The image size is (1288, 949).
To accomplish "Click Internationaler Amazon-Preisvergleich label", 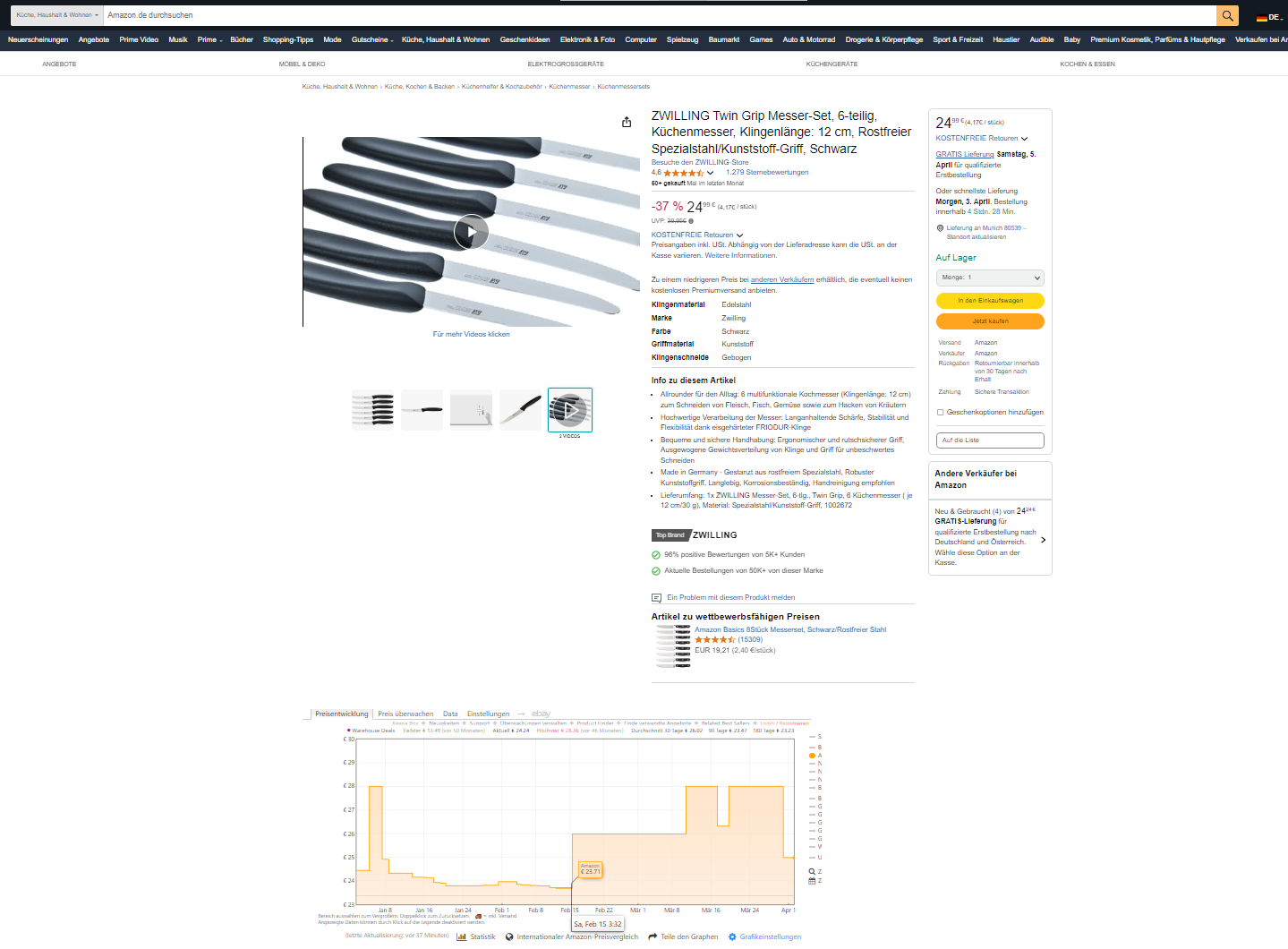I will [577, 937].
